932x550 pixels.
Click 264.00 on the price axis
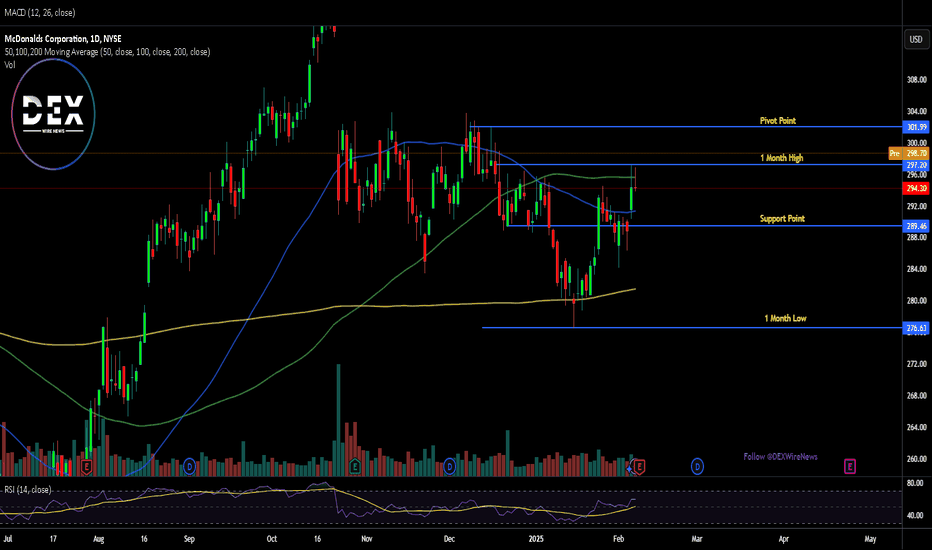click(x=917, y=427)
